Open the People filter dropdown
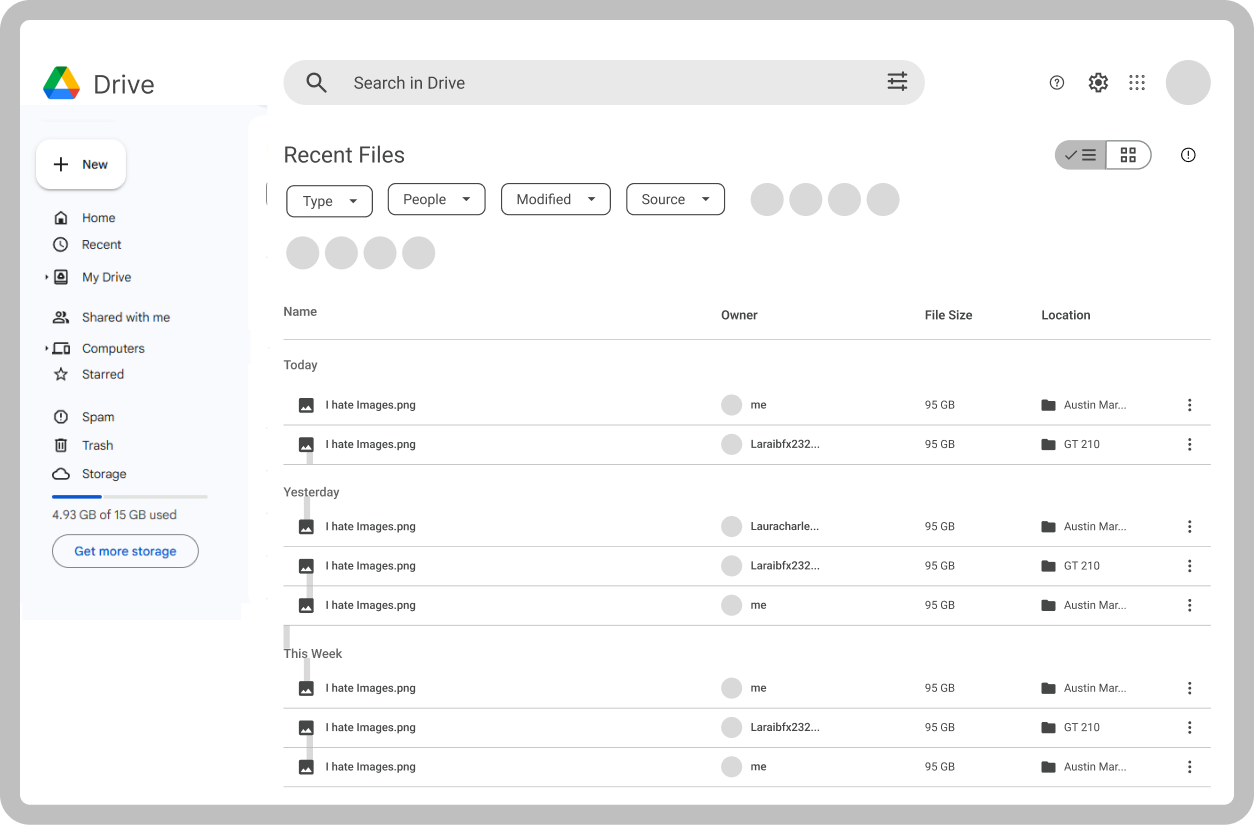The height and width of the screenshot is (825, 1254). [x=436, y=199]
